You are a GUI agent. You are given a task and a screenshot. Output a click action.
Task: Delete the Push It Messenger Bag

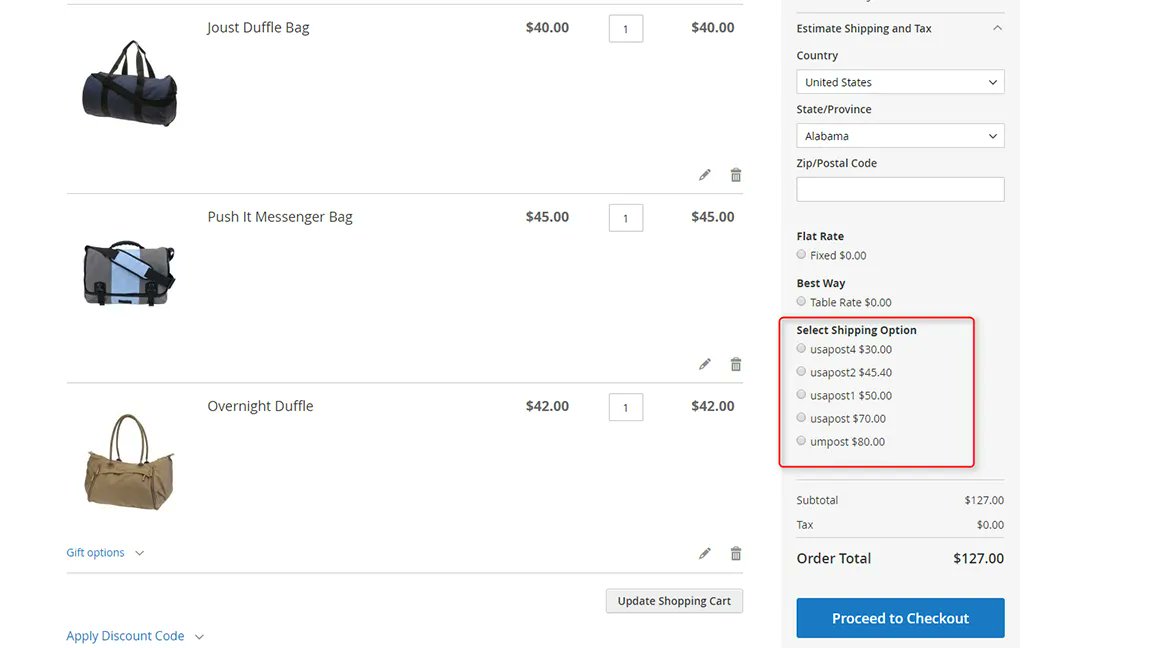tap(735, 363)
